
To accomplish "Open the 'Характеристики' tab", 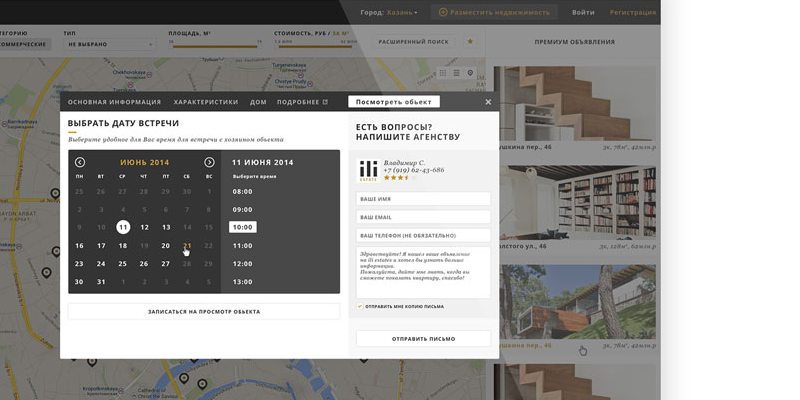I will pyautogui.click(x=206, y=102).
